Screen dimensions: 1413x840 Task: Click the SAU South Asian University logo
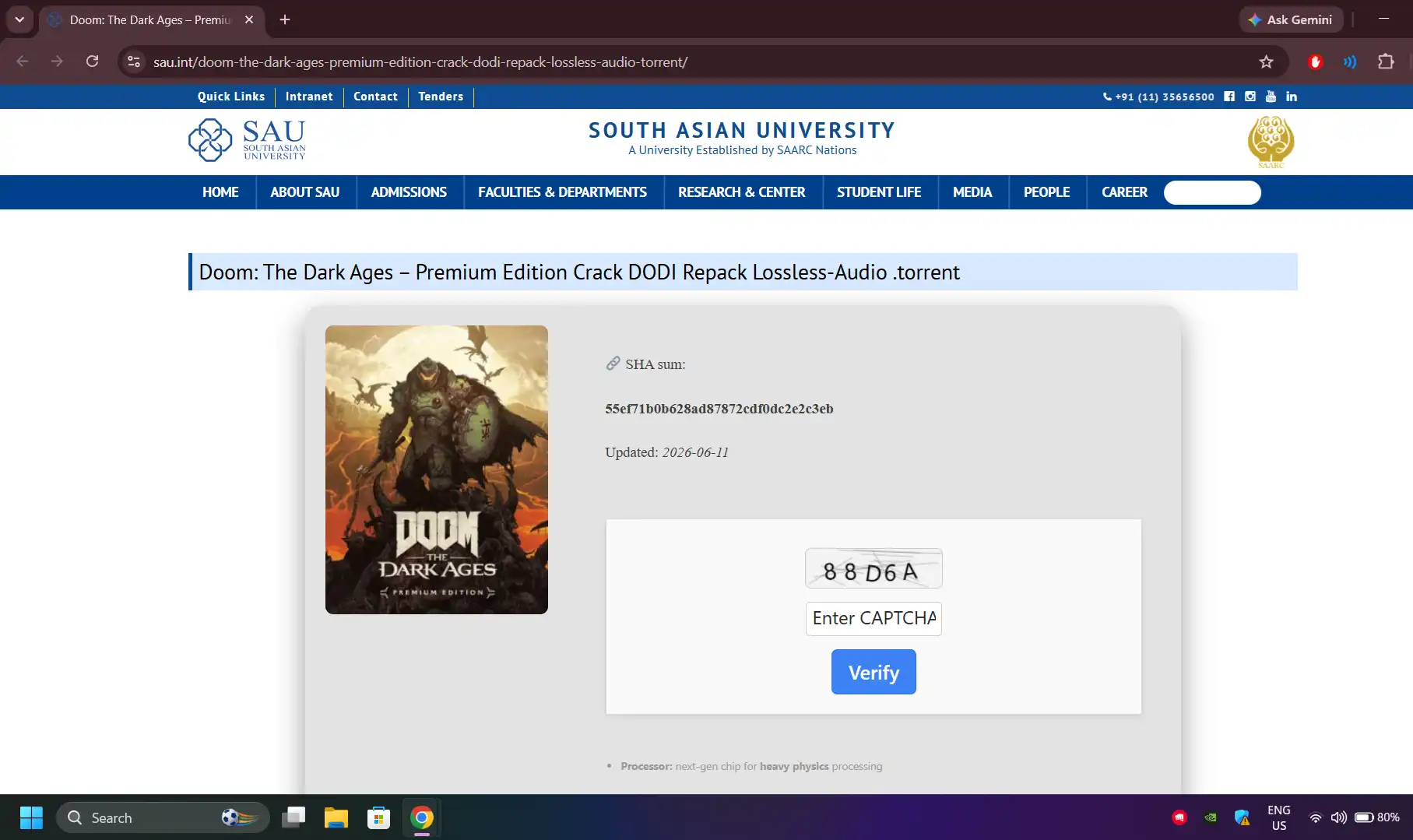coord(247,140)
